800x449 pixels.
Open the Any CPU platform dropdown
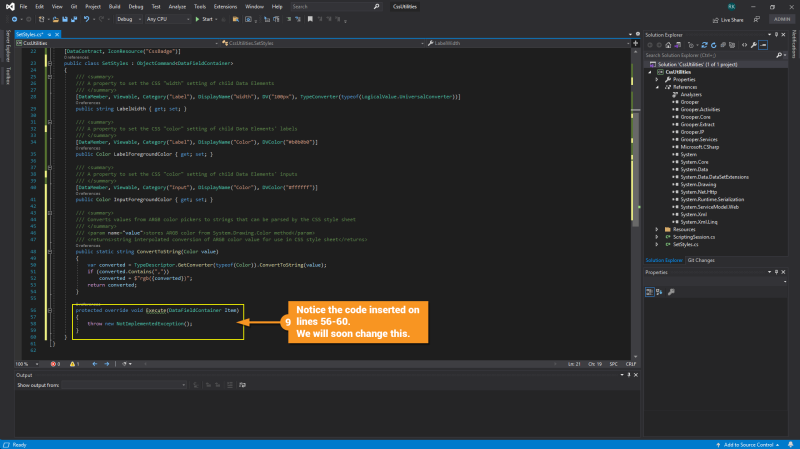(x=168, y=18)
